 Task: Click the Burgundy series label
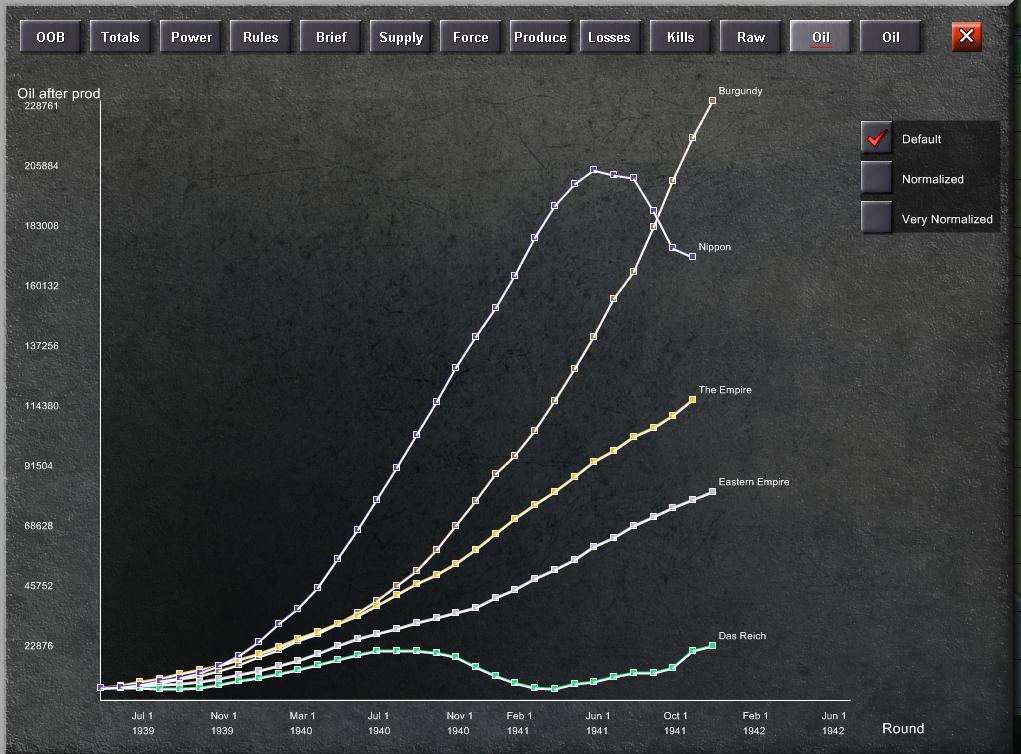point(740,91)
